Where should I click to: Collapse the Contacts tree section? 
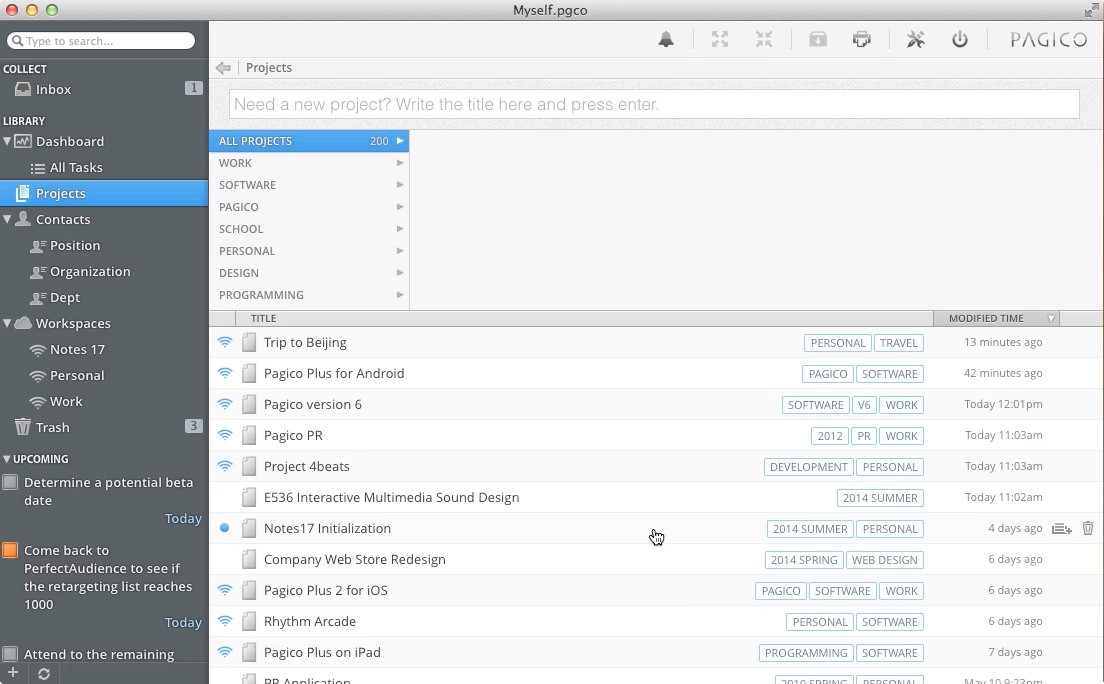(x=7, y=219)
